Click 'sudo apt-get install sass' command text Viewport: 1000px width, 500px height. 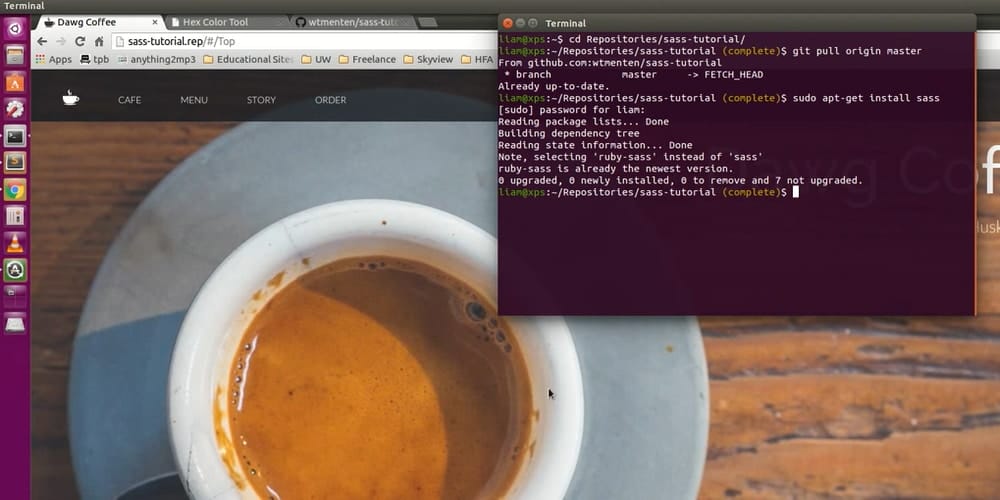[x=865, y=98]
